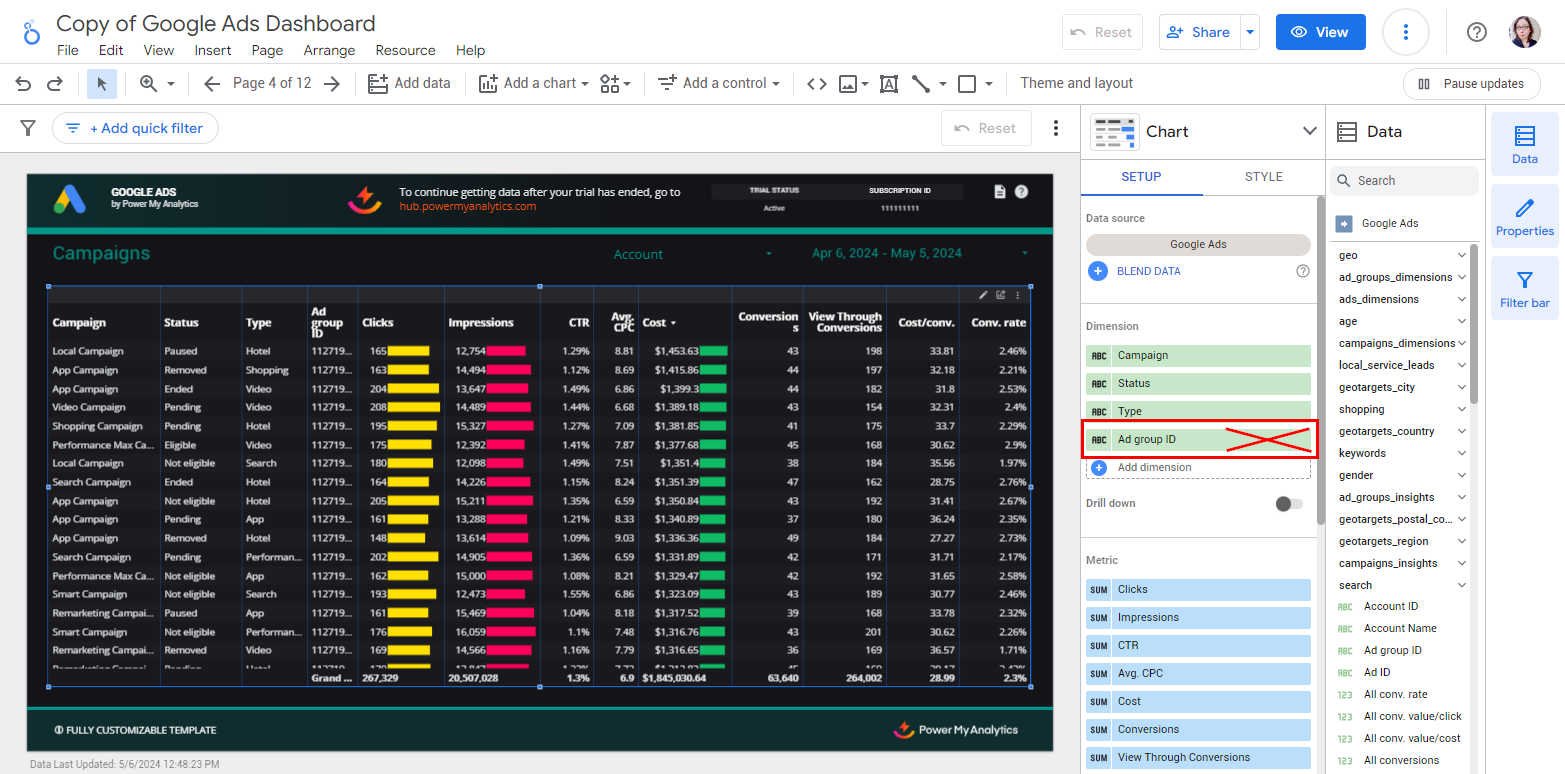Image resolution: width=1565 pixels, height=774 pixels.
Task: Click the BLEND DATA link
Action: click(1148, 271)
